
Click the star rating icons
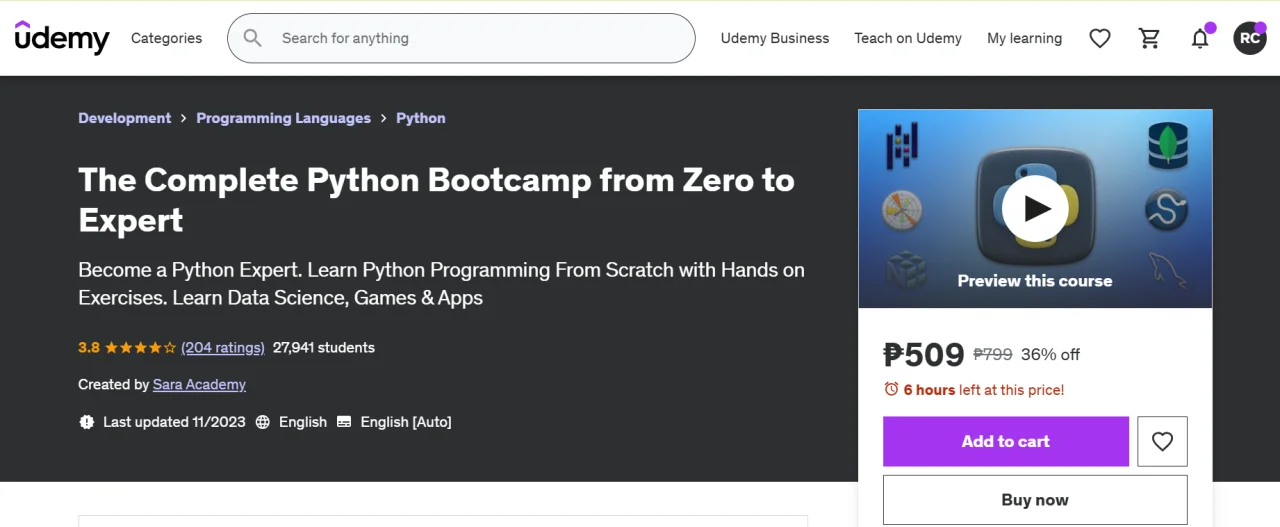(x=140, y=348)
